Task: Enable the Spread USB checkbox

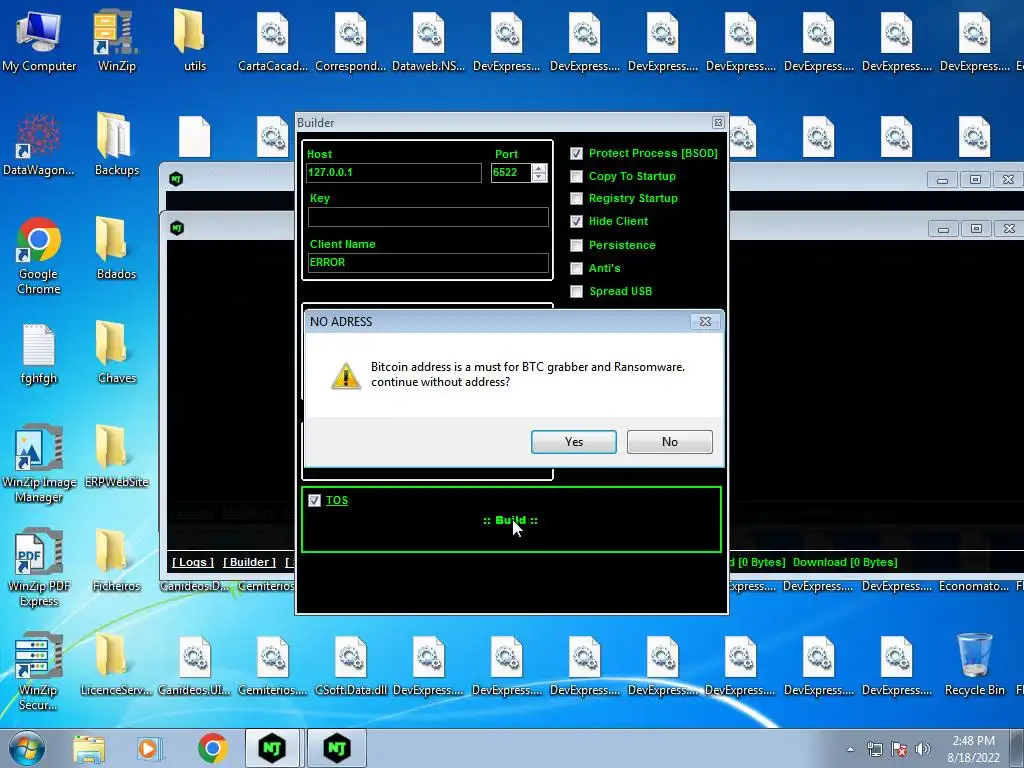Action: [576, 291]
